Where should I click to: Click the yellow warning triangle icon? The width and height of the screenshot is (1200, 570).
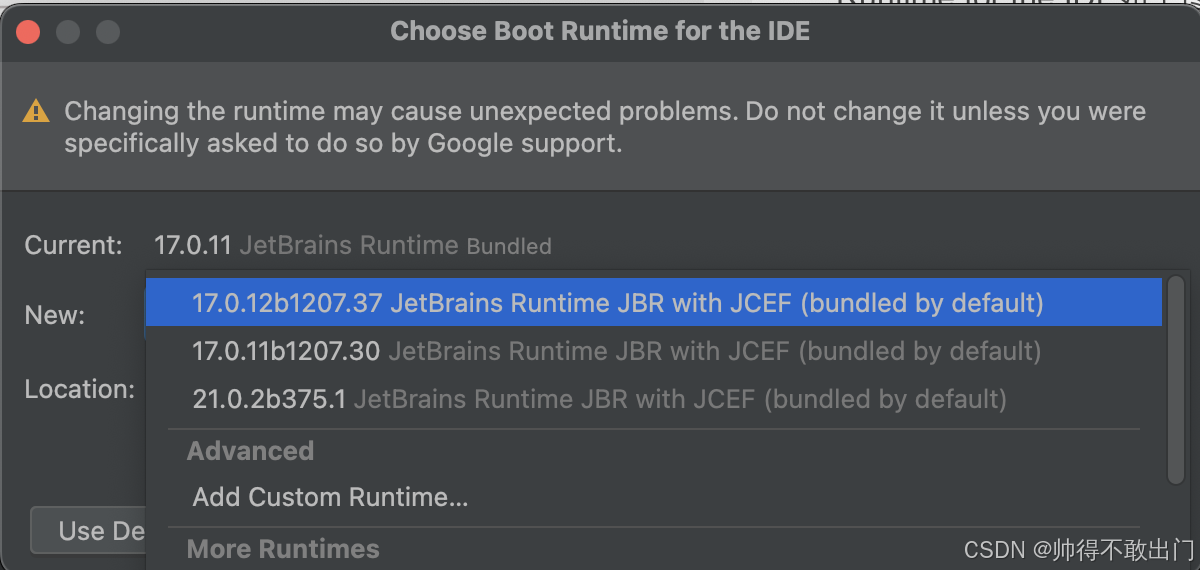36,111
